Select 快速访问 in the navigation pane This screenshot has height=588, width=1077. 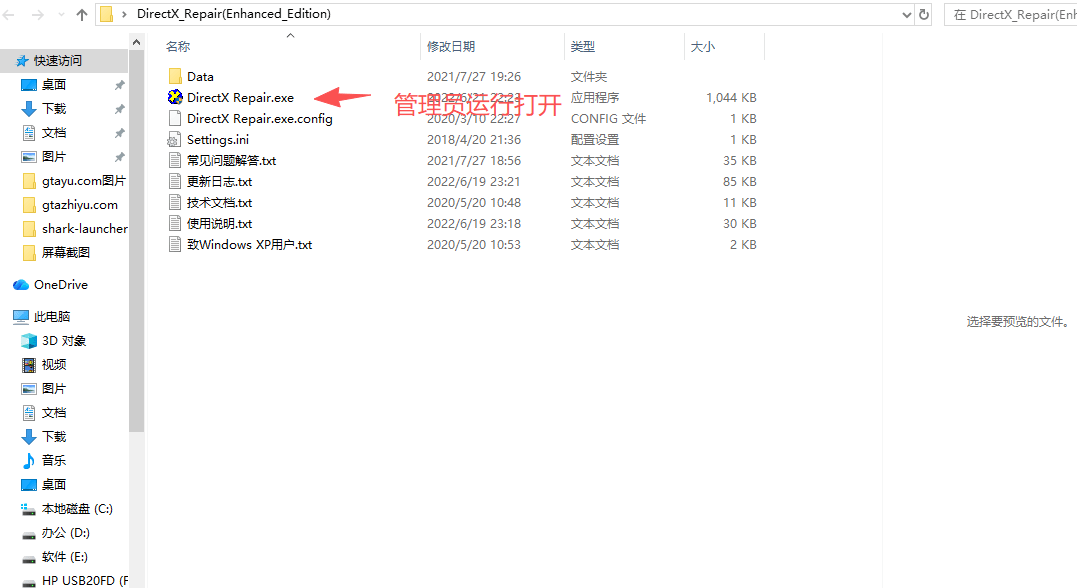tap(64, 60)
